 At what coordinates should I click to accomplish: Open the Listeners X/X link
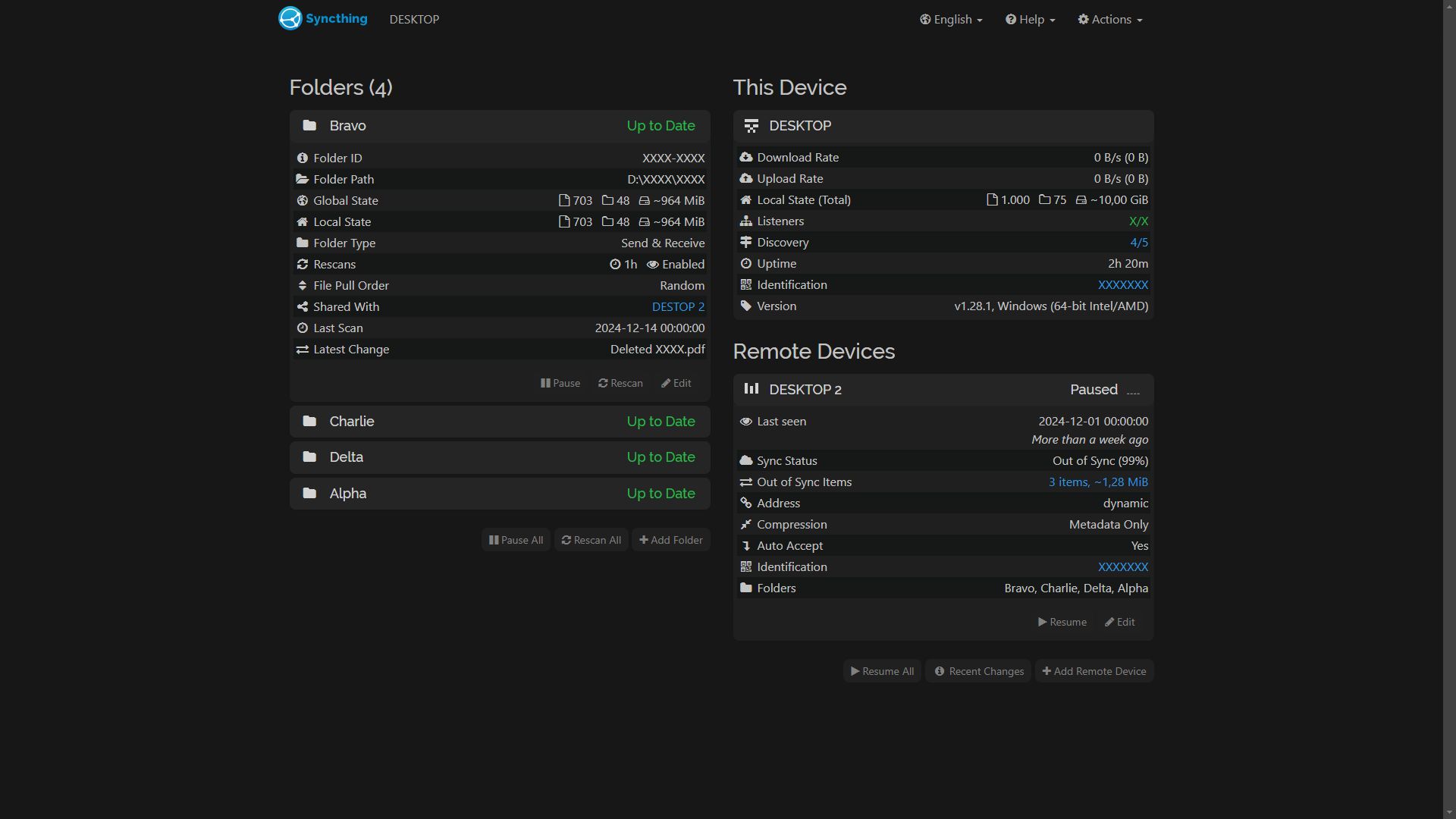1138,221
